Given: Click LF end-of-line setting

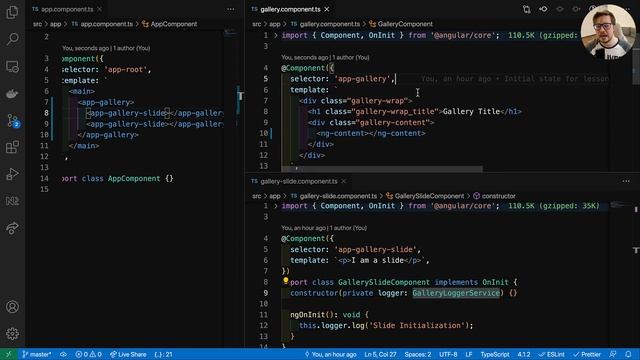Looking at the screenshot, I should pos(469,354).
